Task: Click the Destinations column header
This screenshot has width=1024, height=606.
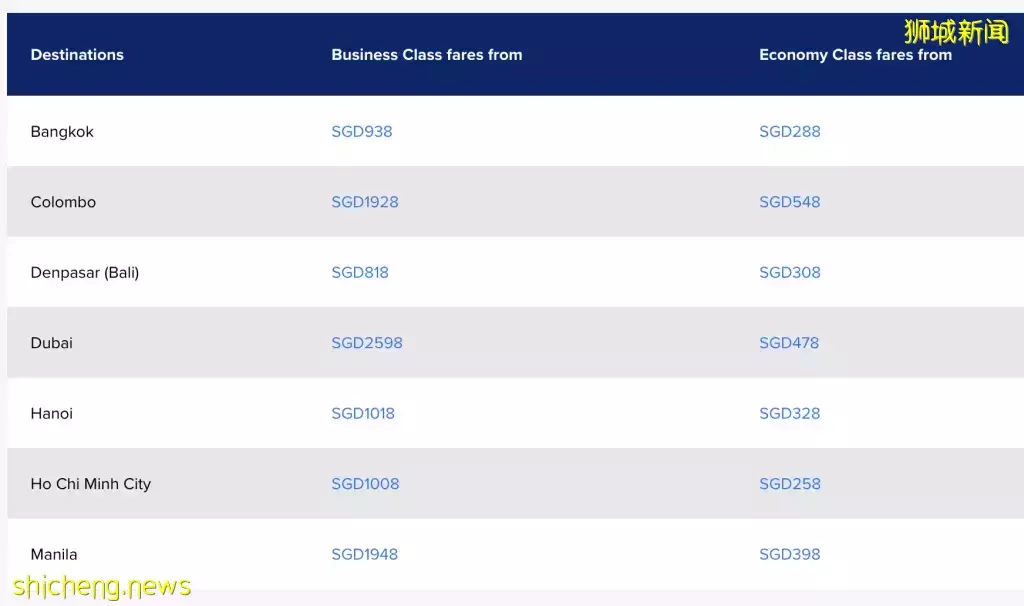Action: 77,55
